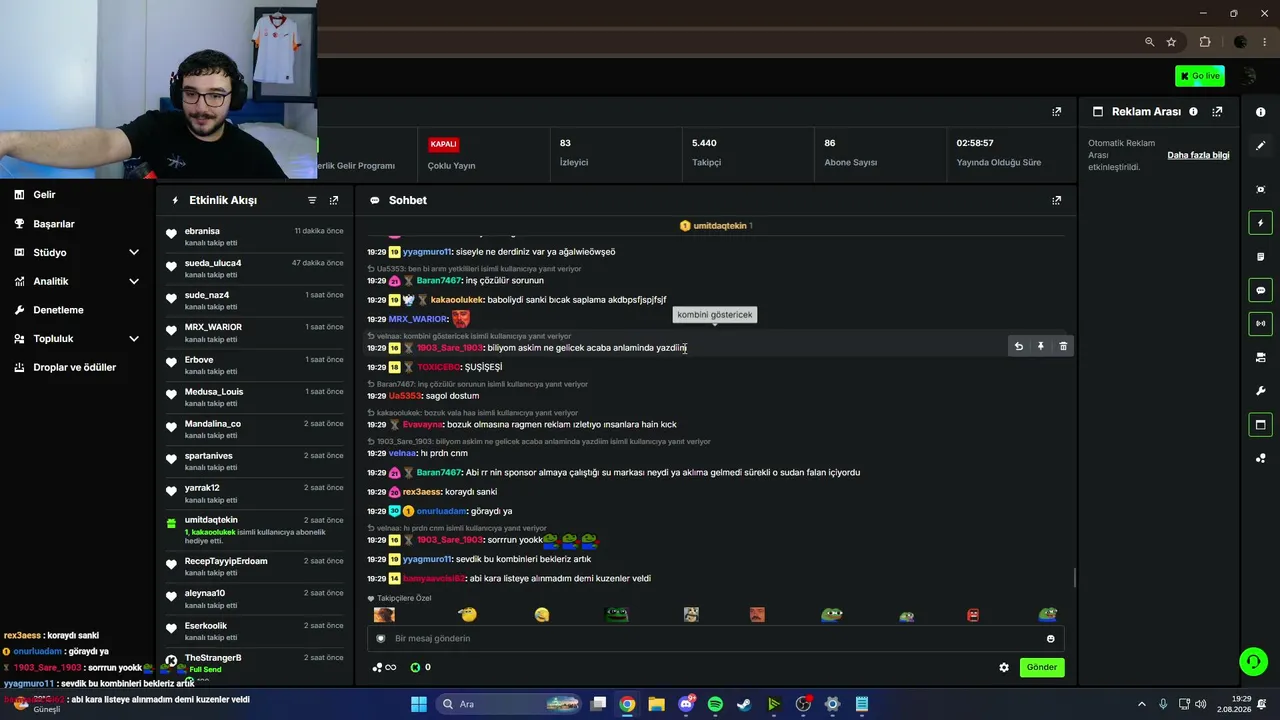Pop out the Reklam Arası panel
Screen dimensions: 1280x720
pyautogui.click(x=1217, y=112)
